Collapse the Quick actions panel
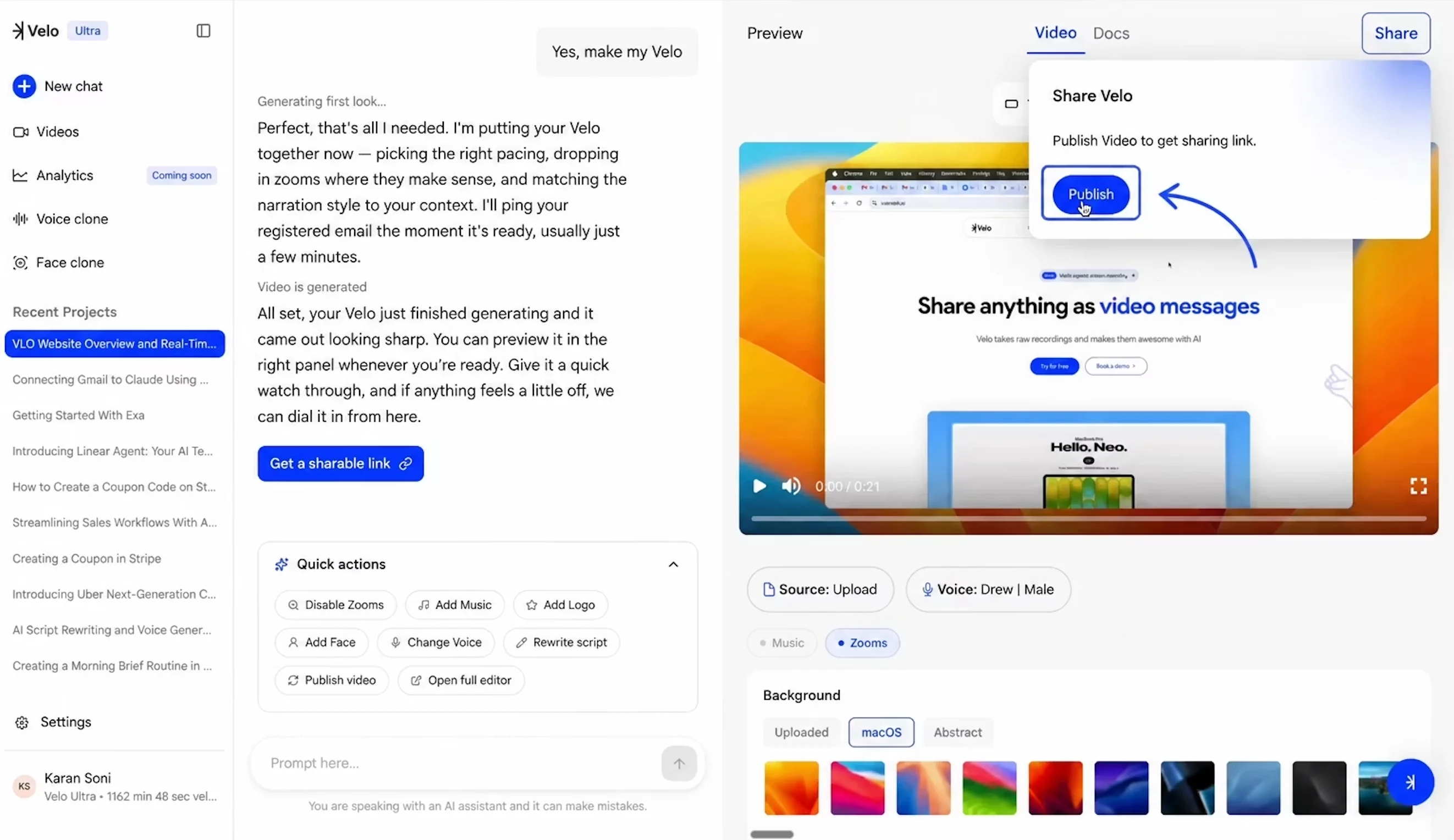 pos(673,564)
